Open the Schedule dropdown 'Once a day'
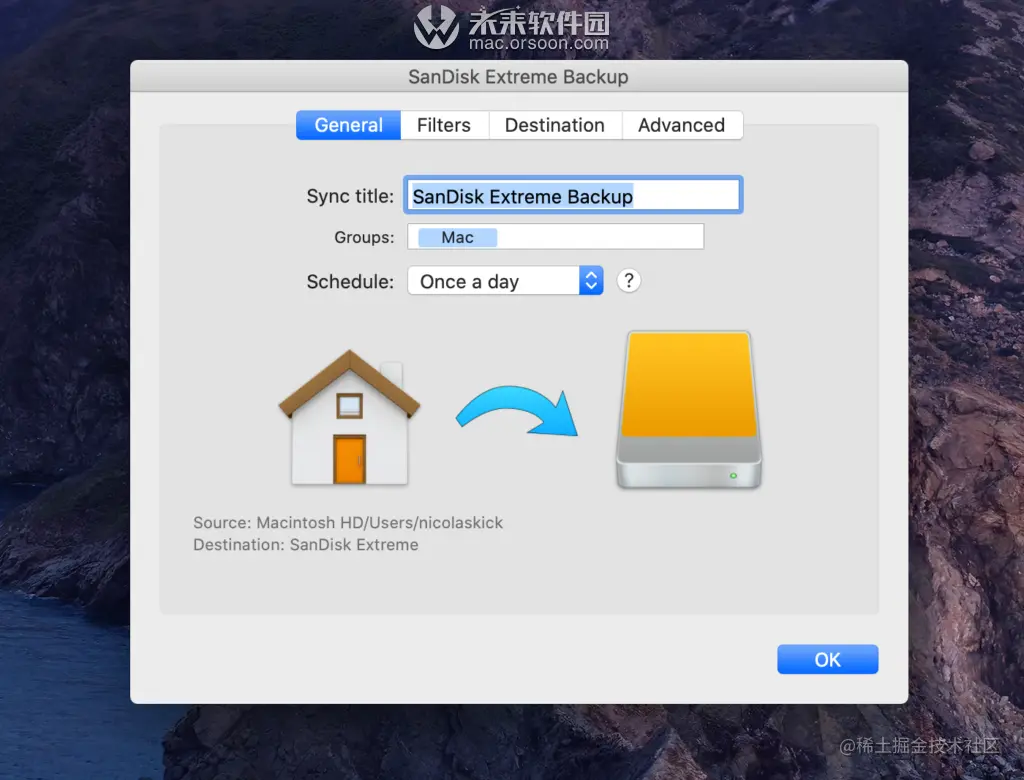 (505, 281)
